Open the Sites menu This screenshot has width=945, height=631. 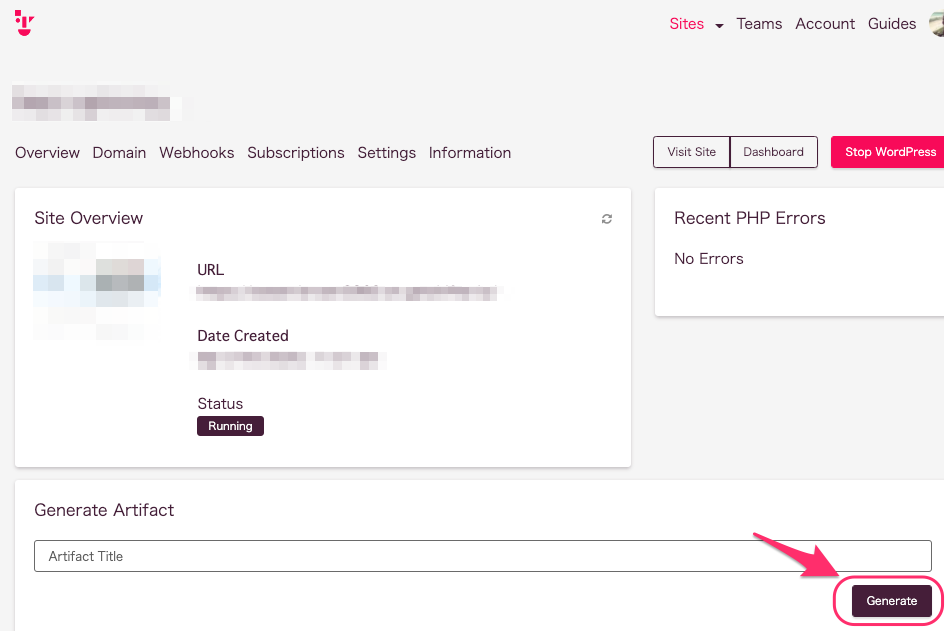click(x=686, y=24)
